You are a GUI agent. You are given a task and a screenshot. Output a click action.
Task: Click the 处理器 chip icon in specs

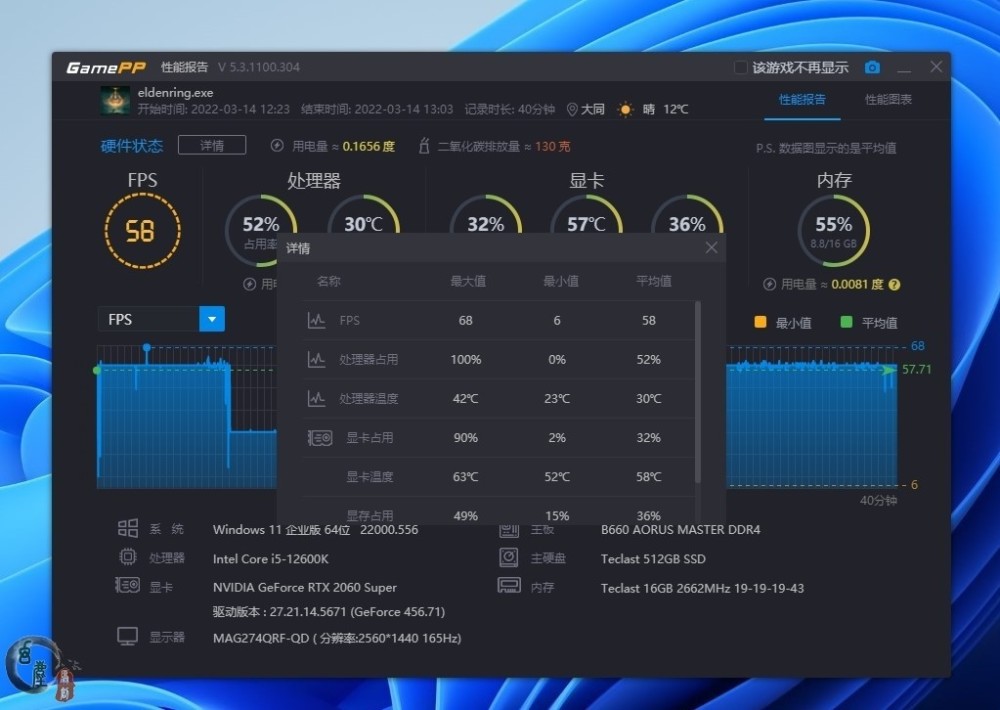[x=128, y=557]
